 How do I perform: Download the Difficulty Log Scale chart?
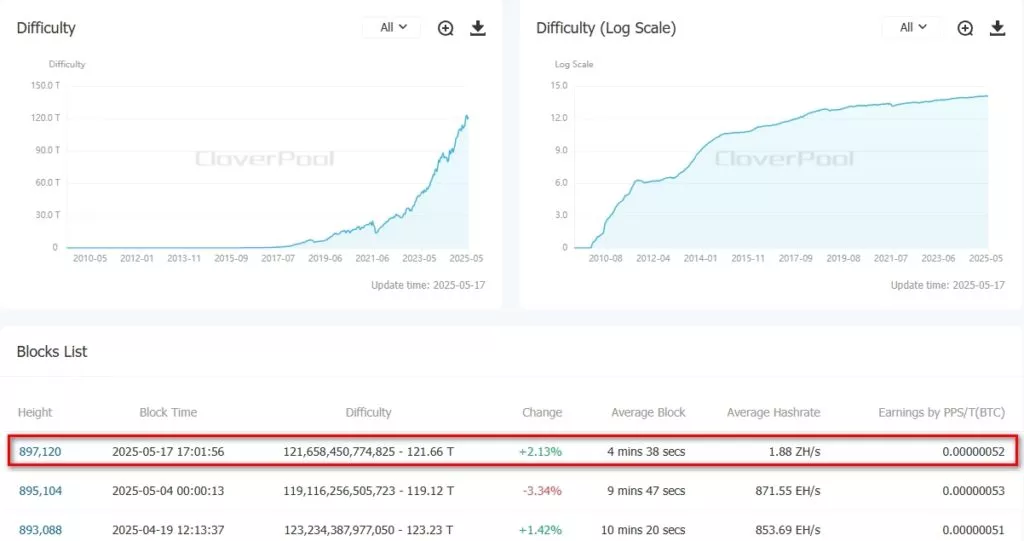click(997, 28)
